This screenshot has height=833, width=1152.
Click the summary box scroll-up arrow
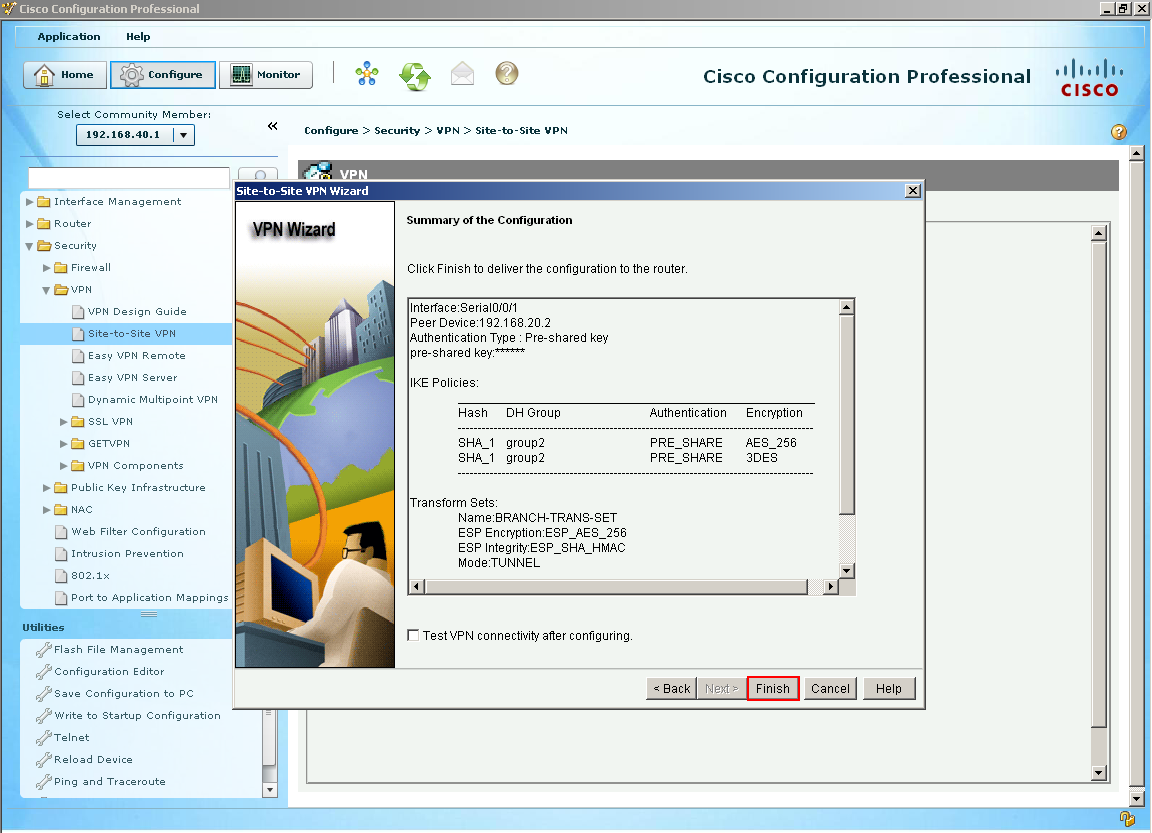pos(846,307)
